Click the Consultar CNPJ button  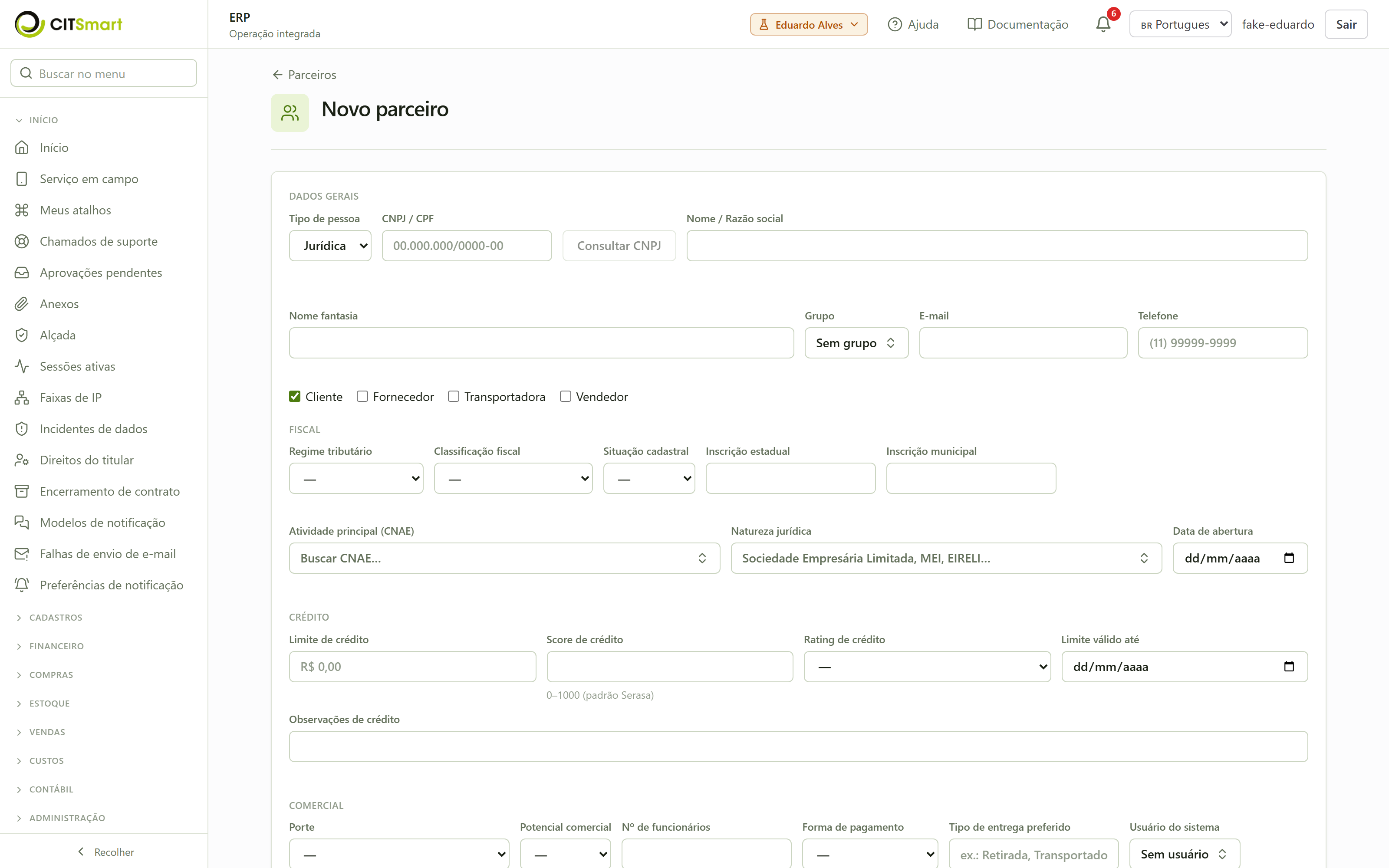[x=619, y=246]
